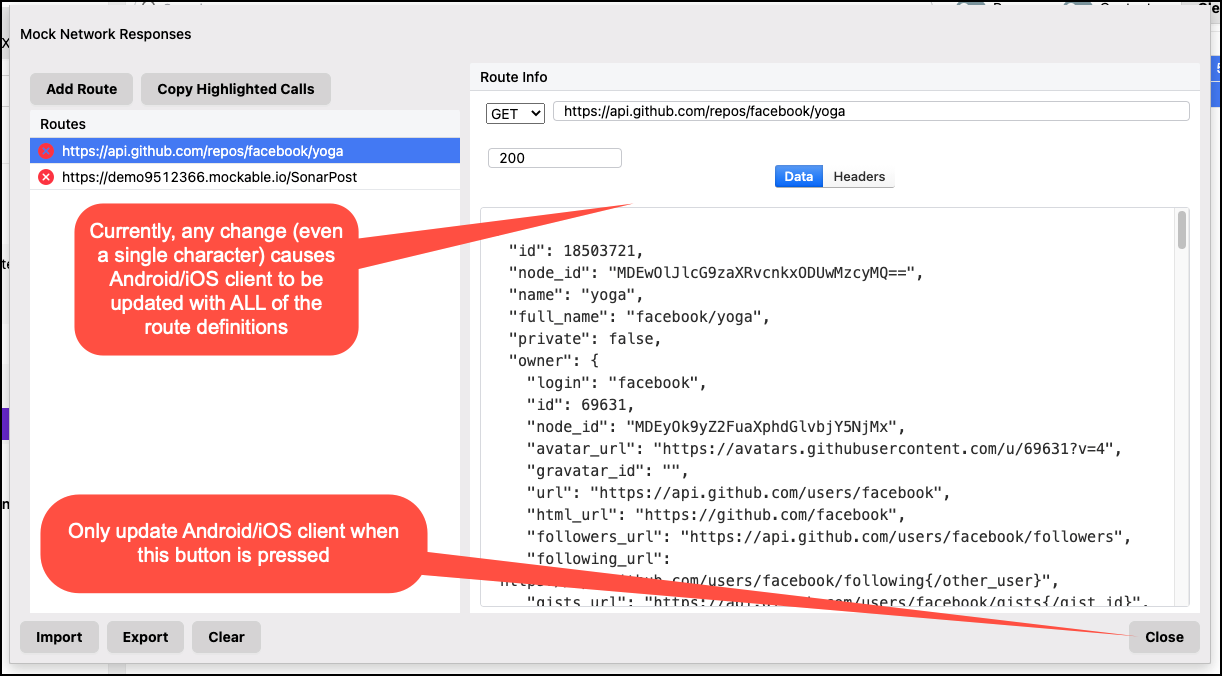Delete the mockable.io SonarPost route
The height and width of the screenshot is (676, 1222).
(x=46, y=177)
